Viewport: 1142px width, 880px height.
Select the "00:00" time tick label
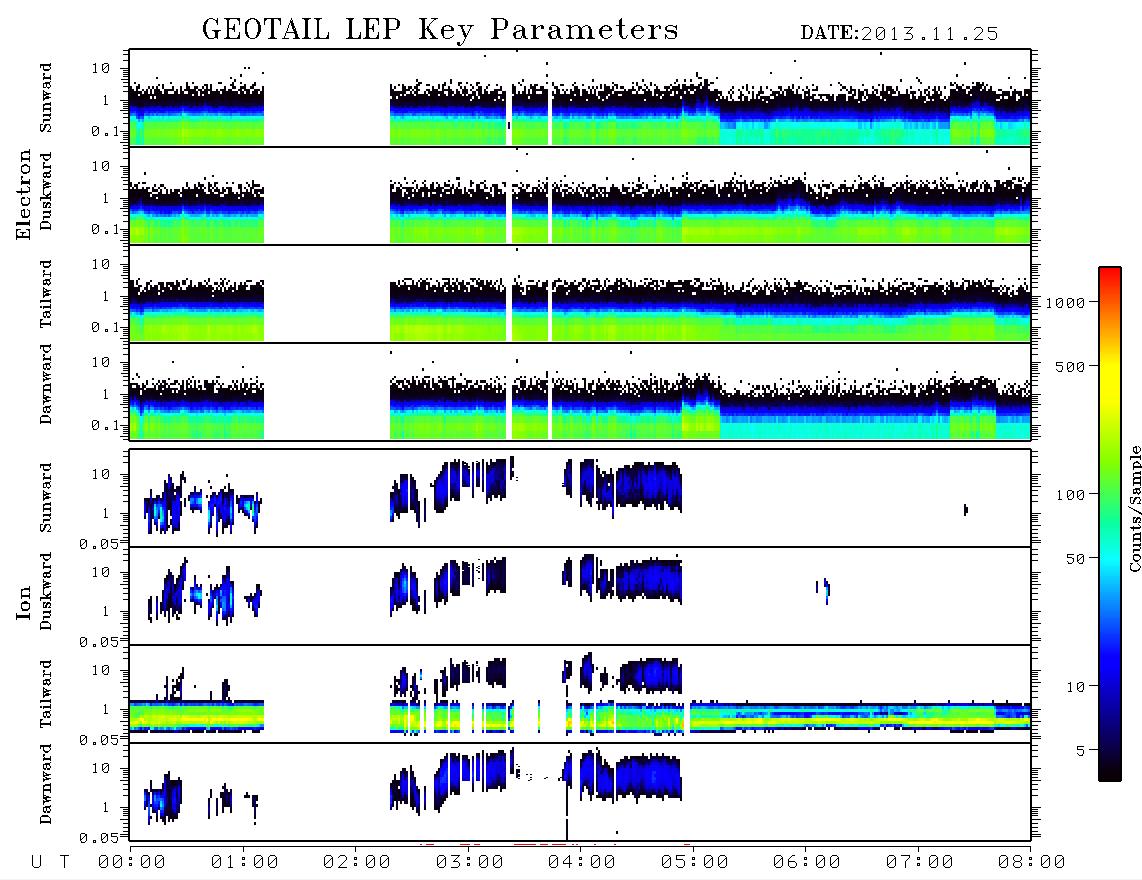coord(132,863)
